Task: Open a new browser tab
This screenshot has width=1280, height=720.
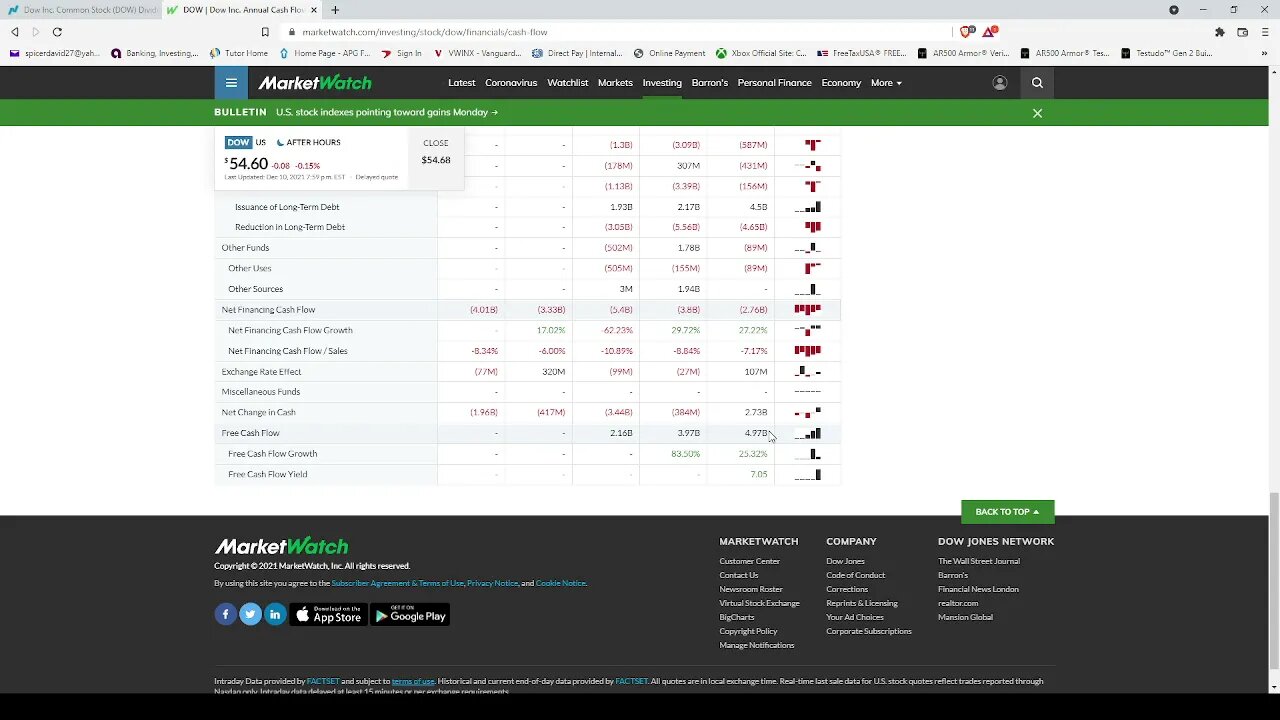Action: point(335,10)
